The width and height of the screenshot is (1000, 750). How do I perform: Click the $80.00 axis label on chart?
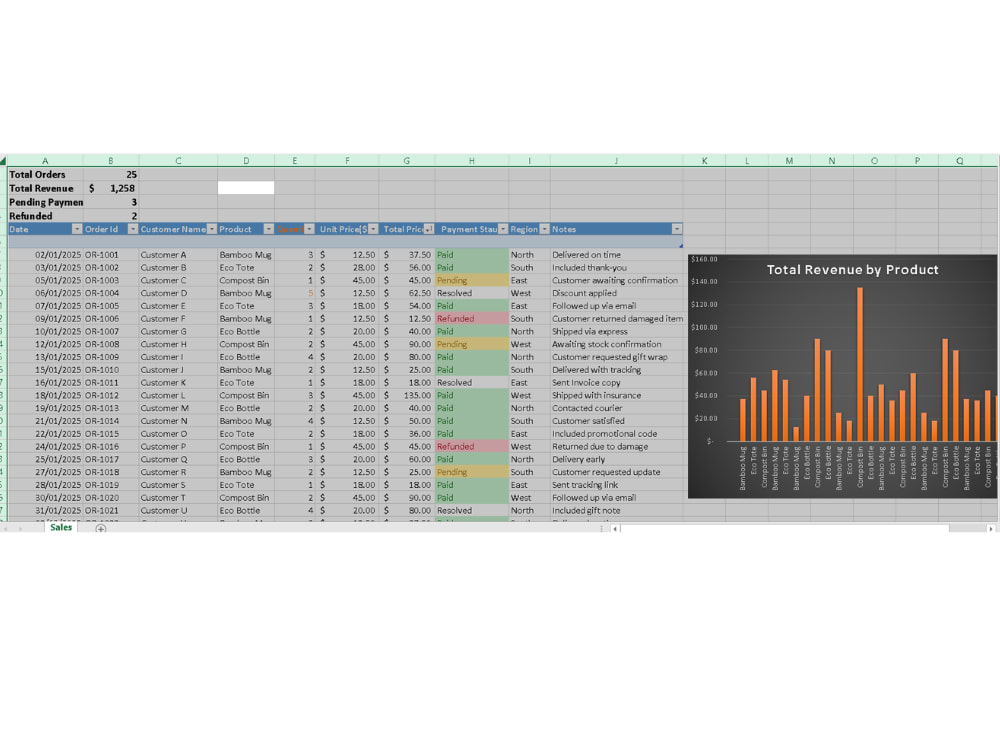[x=705, y=350]
